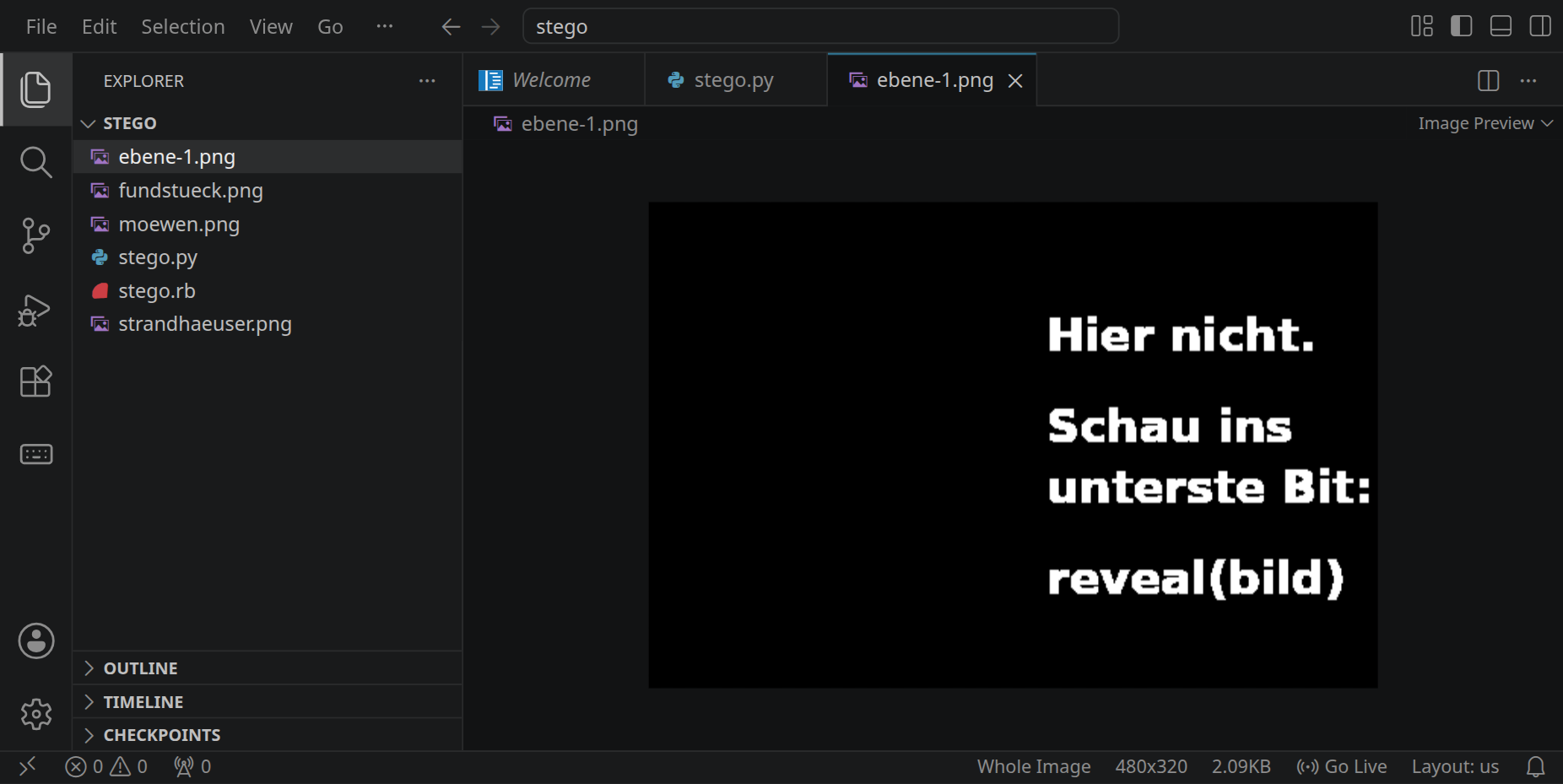1563x784 pixels.
Task: Expand the OUTLINE section
Action: pyautogui.click(x=267, y=668)
